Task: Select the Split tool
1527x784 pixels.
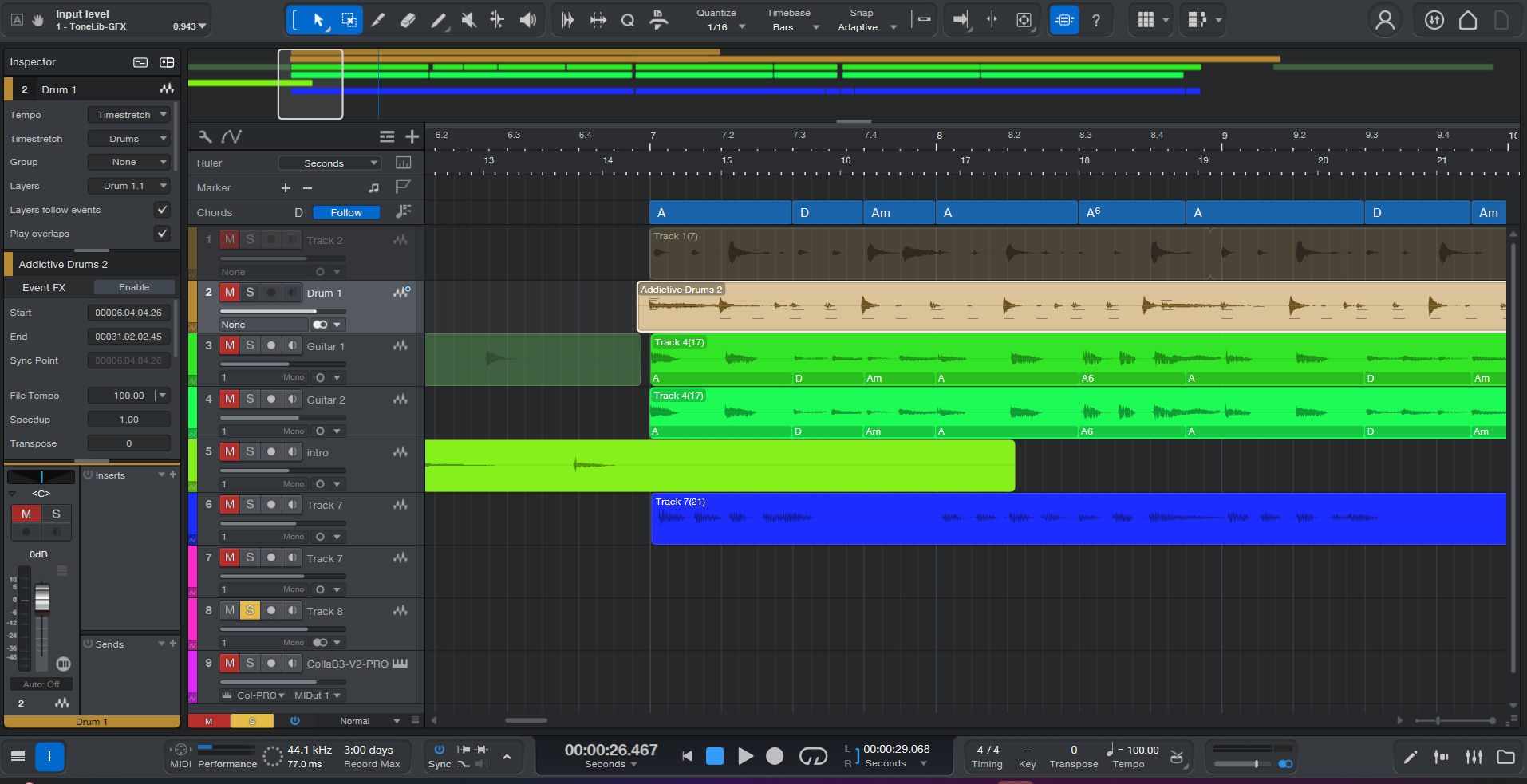Action: pyautogui.click(x=378, y=20)
